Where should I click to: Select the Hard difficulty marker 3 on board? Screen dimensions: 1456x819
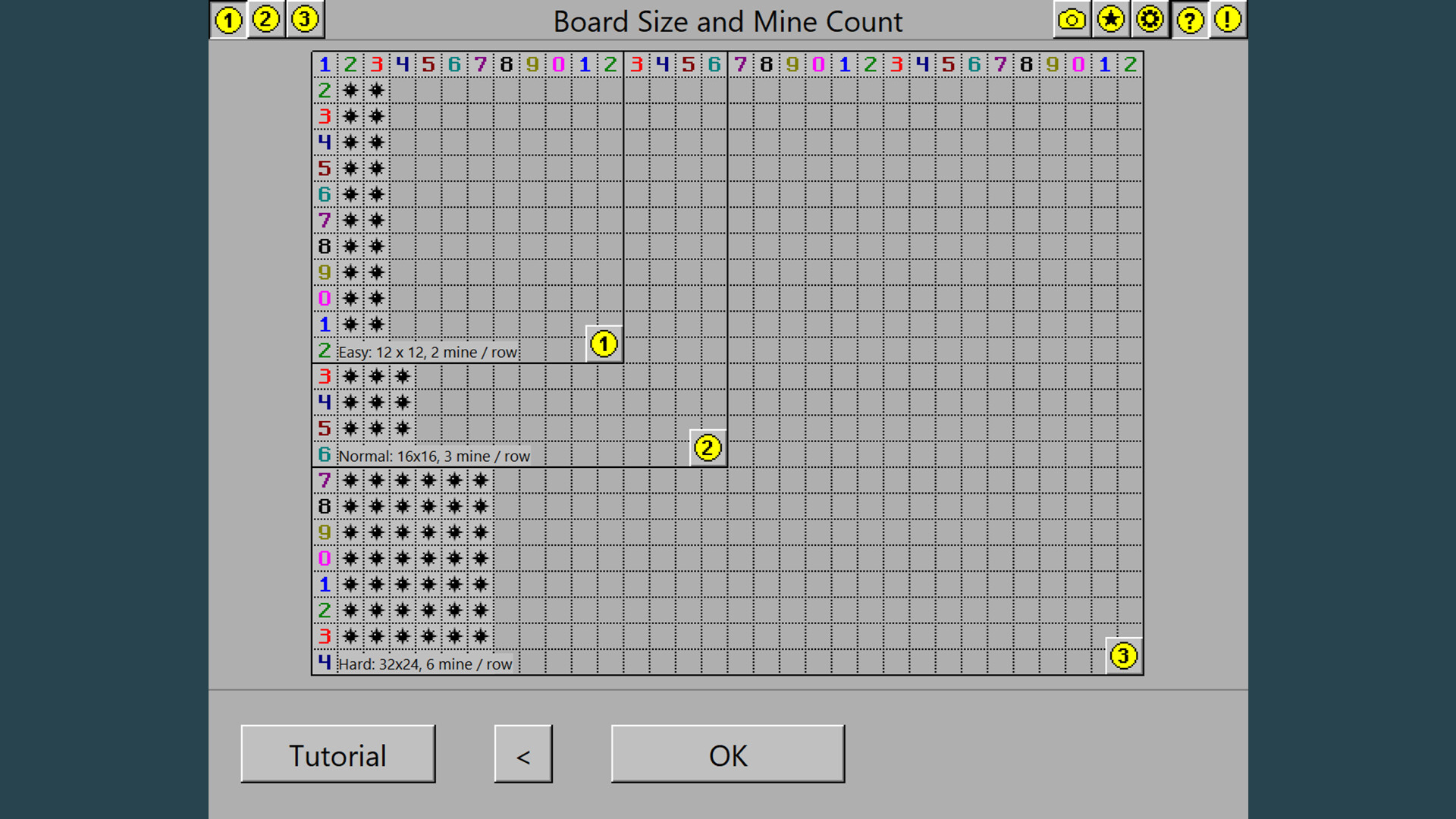(x=1124, y=655)
